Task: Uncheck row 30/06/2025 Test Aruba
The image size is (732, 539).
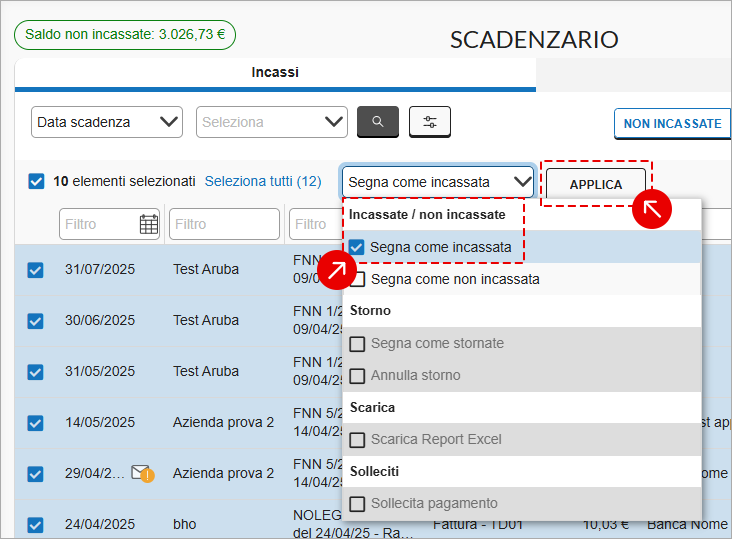Action: pos(35,321)
